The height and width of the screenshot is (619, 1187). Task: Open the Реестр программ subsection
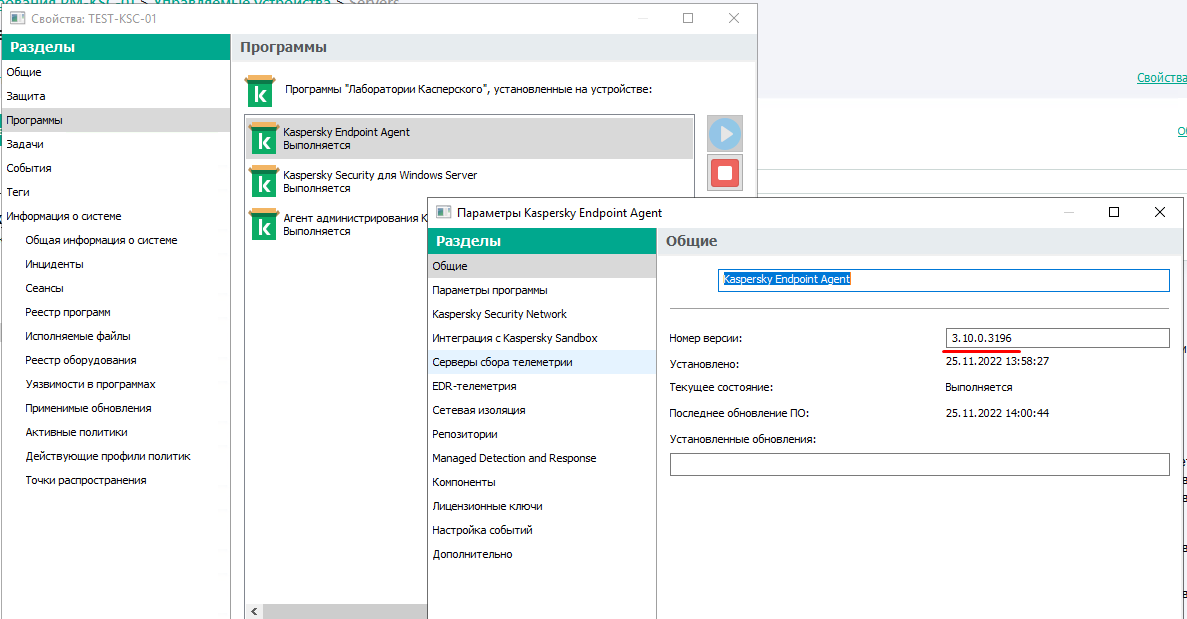[68, 312]
